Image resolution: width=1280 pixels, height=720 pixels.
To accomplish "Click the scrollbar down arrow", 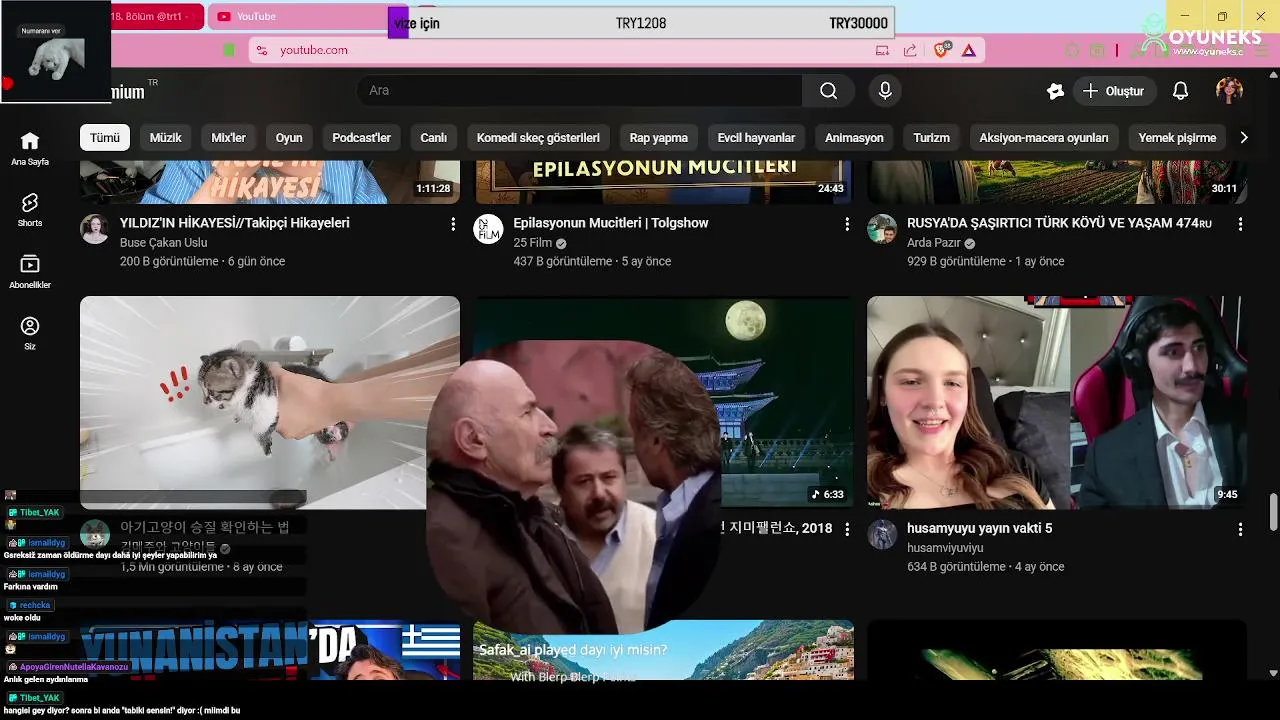I will 1273,674.
